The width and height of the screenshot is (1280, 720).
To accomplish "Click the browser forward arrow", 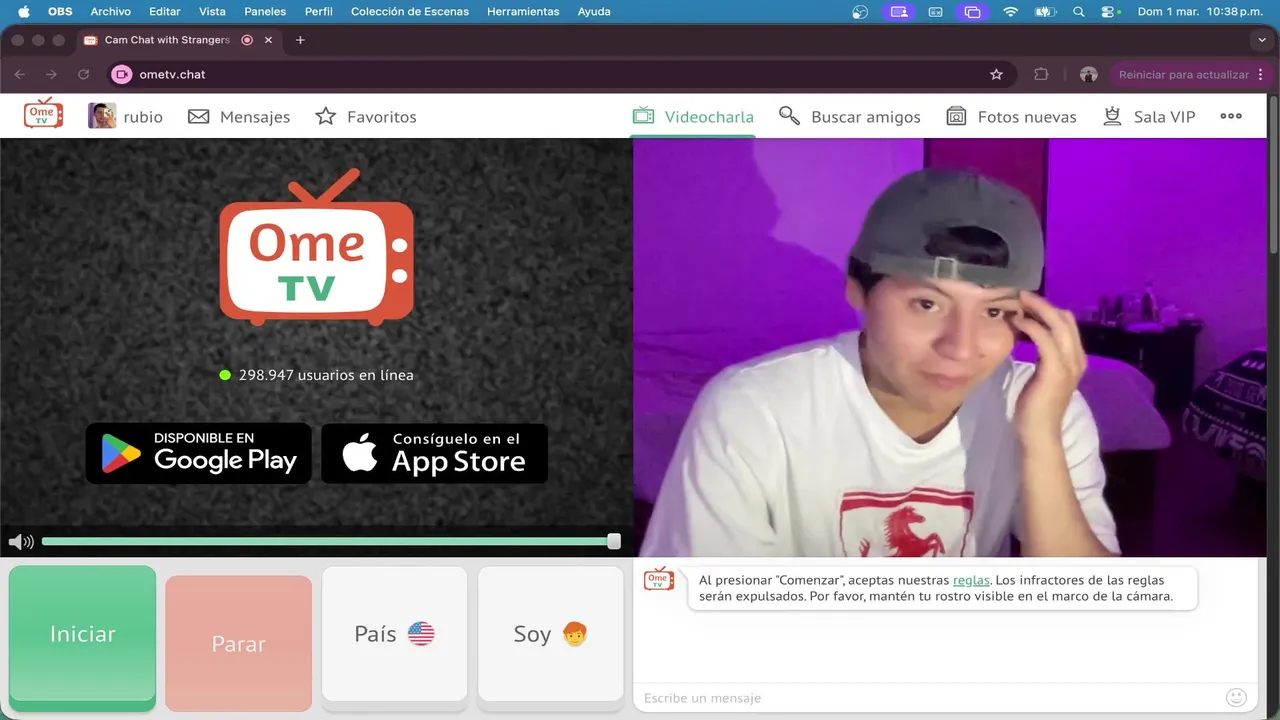I will coord(52,74).
